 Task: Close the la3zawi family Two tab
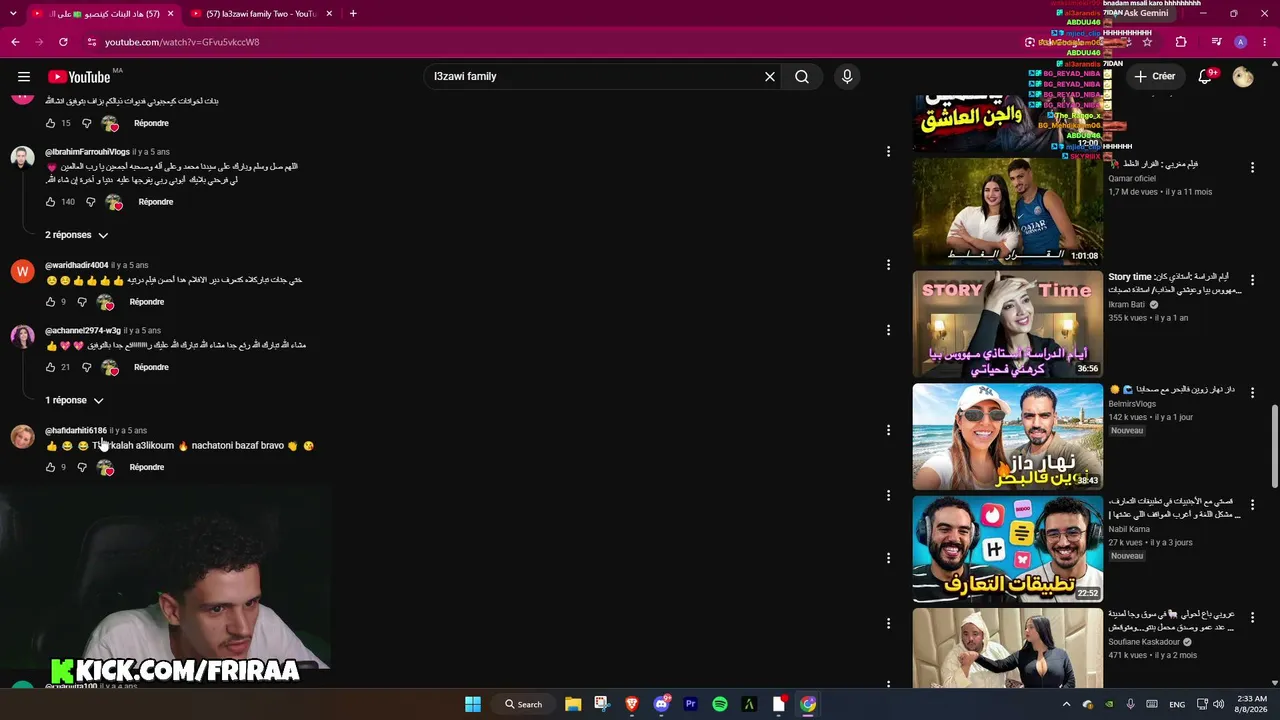(327, 14)
